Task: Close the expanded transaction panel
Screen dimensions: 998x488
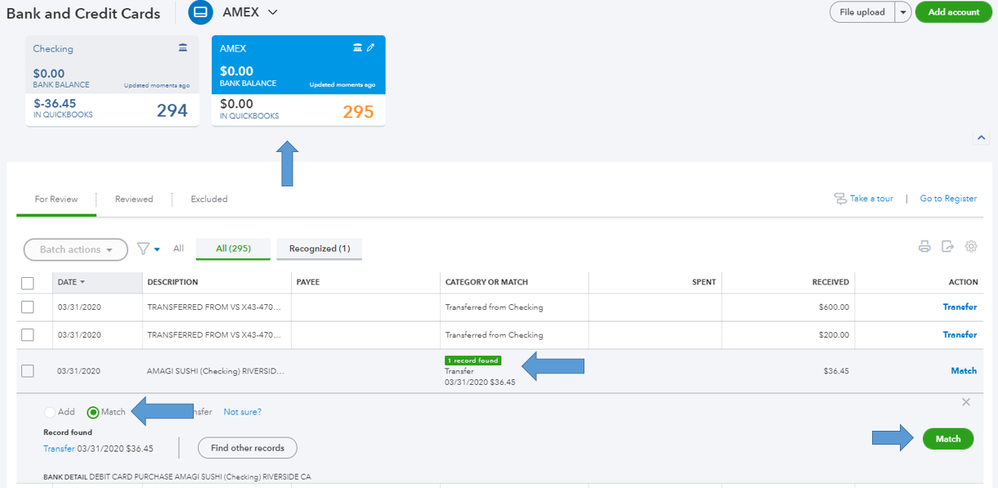Action: coord(966,402)
